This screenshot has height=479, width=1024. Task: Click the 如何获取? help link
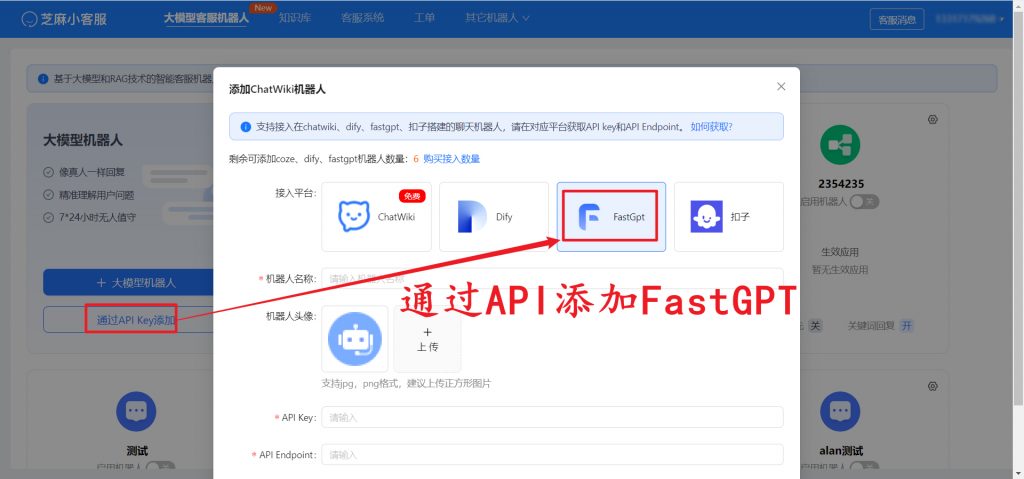712,127
